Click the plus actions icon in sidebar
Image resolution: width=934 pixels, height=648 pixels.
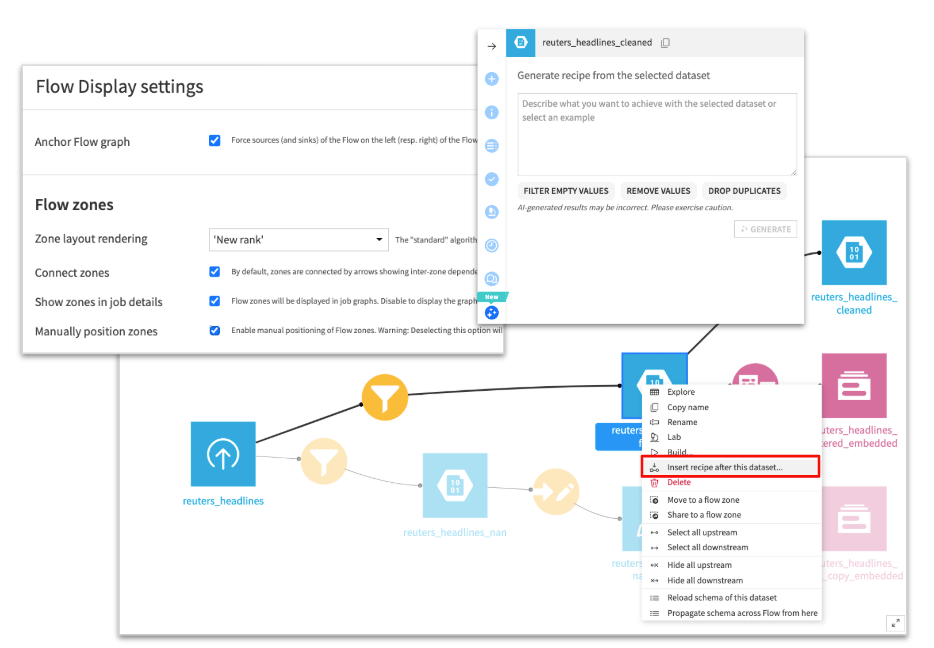[491, 79]
